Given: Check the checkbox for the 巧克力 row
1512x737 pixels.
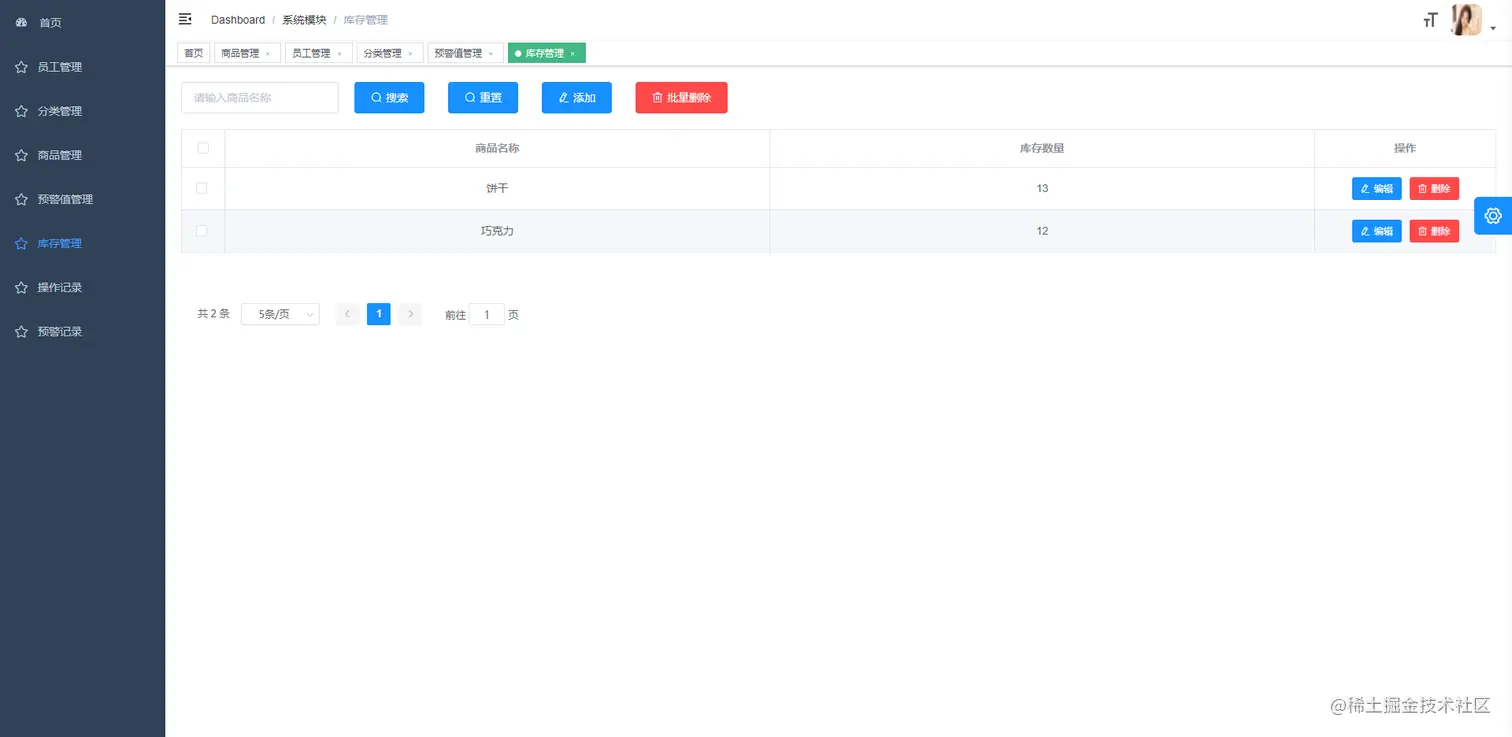Looking at the screenshot, I should tap(202, 231).
